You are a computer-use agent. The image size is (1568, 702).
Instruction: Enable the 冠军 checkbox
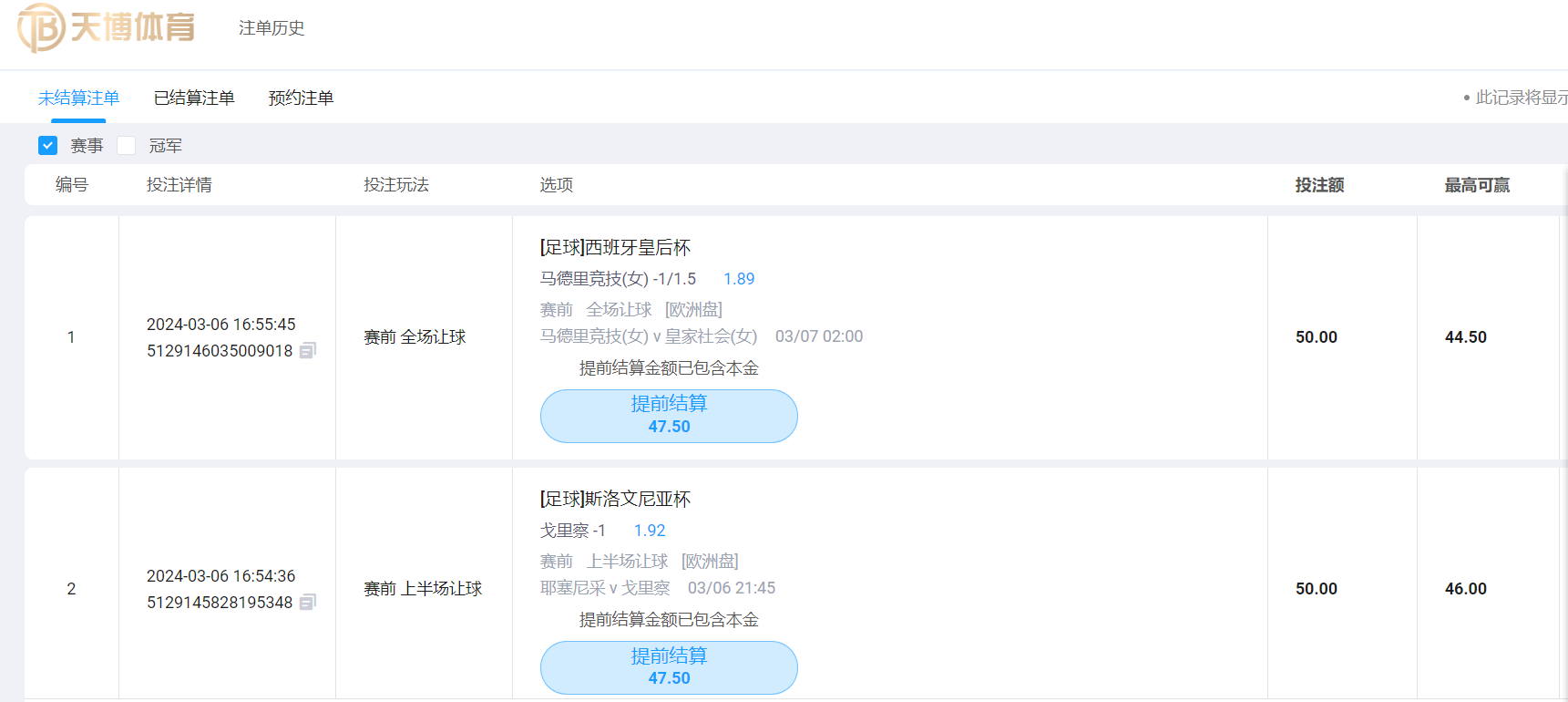[x=127, y=145]
